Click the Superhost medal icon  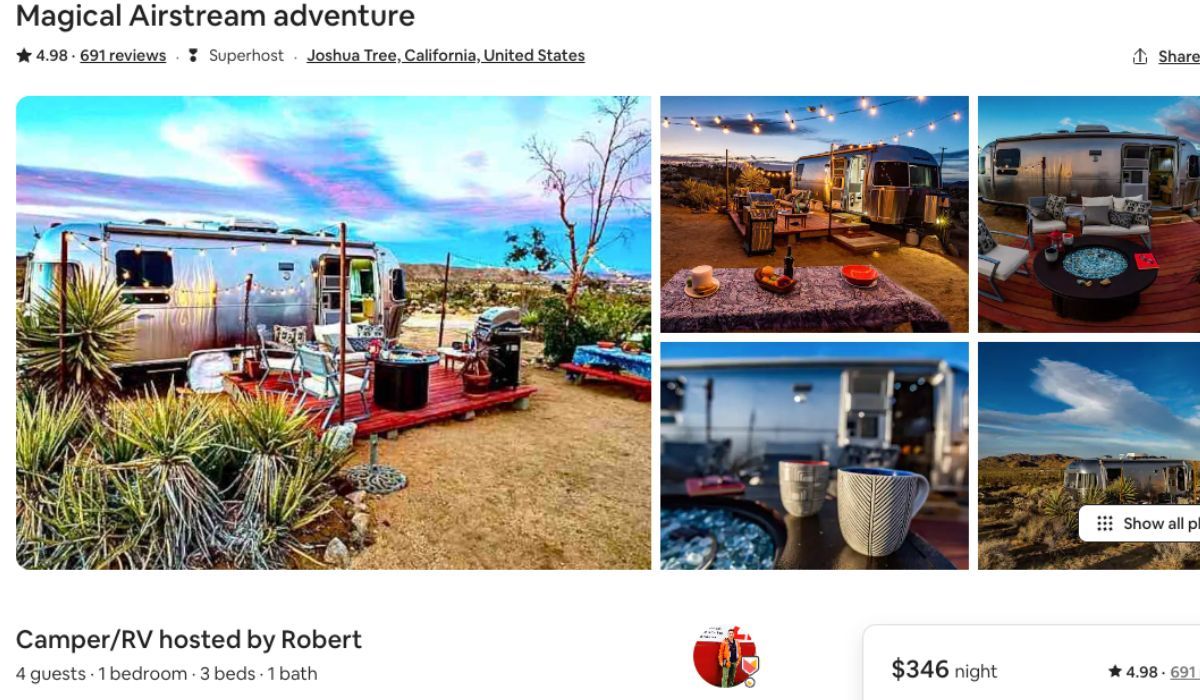(x=193, y=56)
